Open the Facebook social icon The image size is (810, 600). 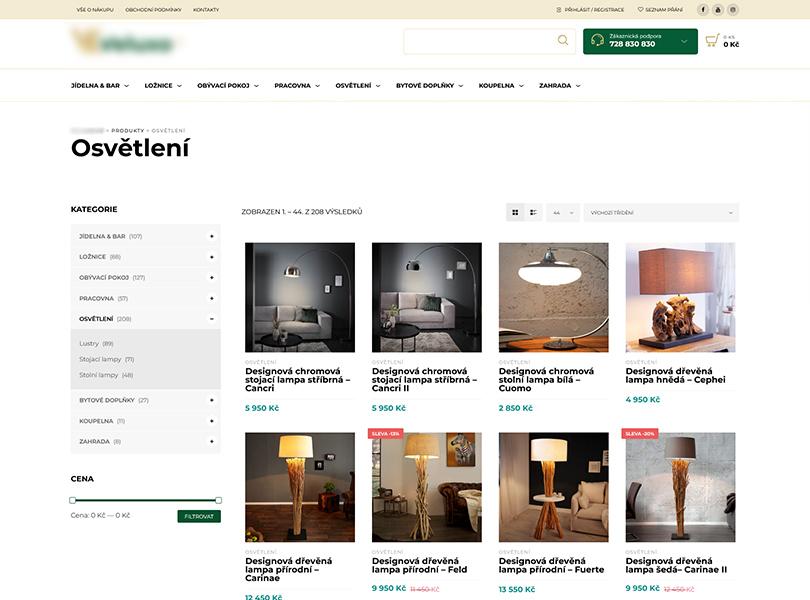[x=703, y=9]
